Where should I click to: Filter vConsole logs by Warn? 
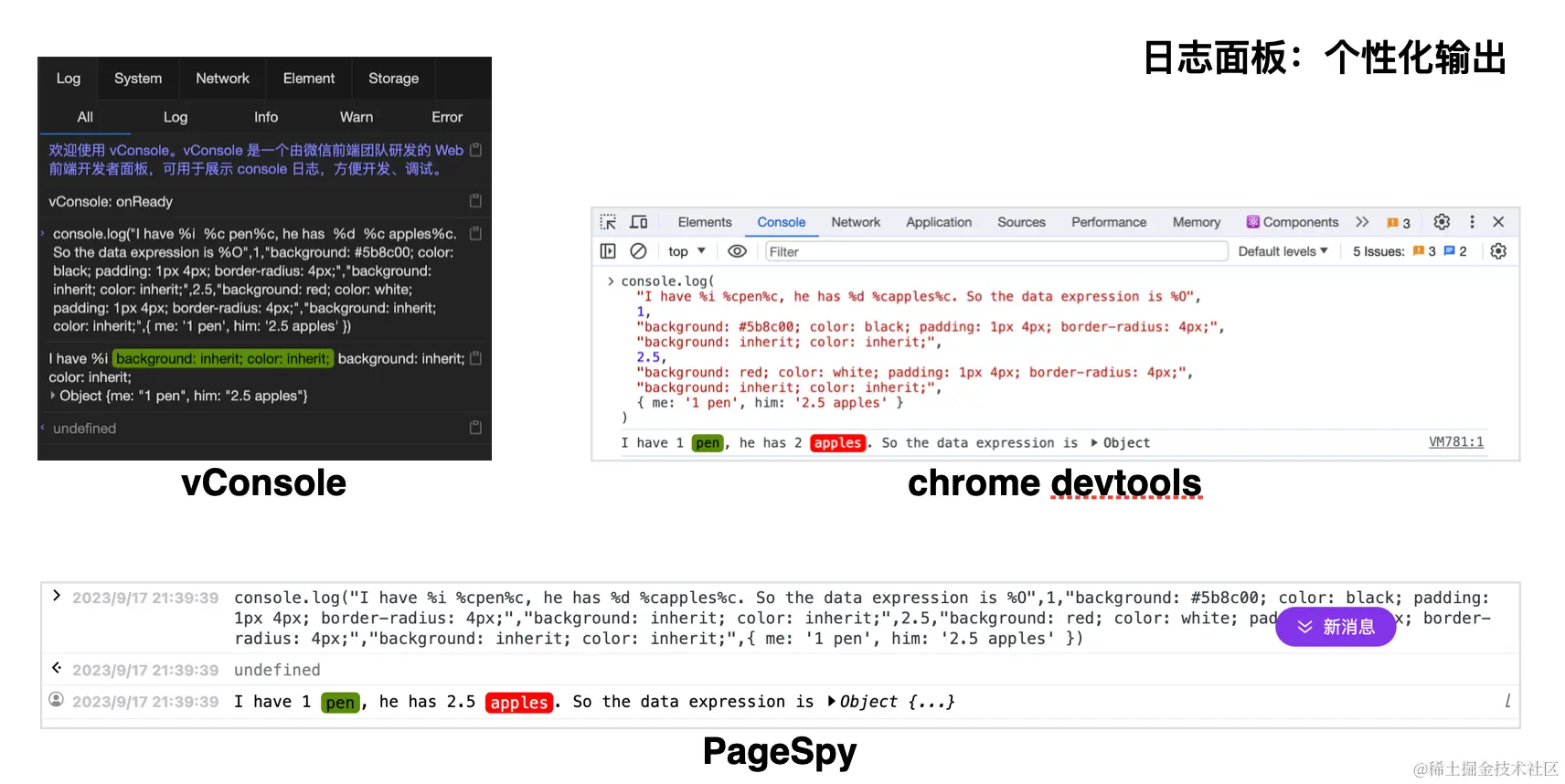[x=357, y=117]
